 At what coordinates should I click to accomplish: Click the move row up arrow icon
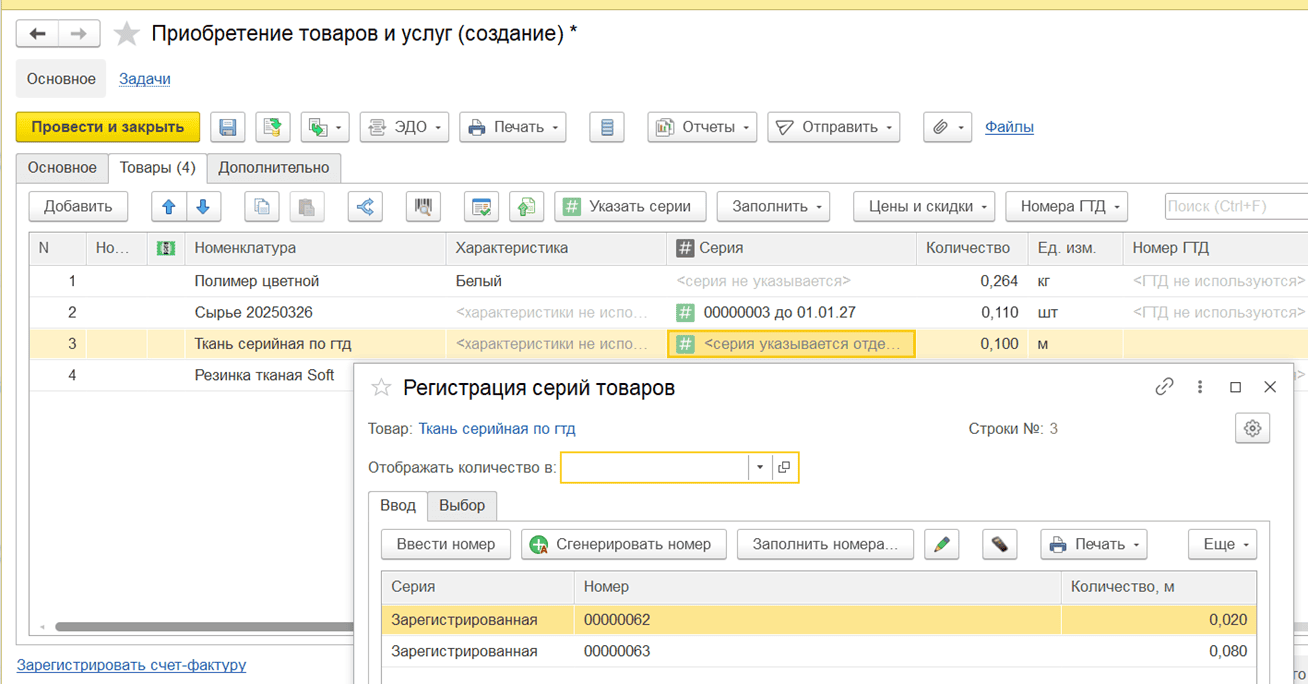click(x=168, y=207)
